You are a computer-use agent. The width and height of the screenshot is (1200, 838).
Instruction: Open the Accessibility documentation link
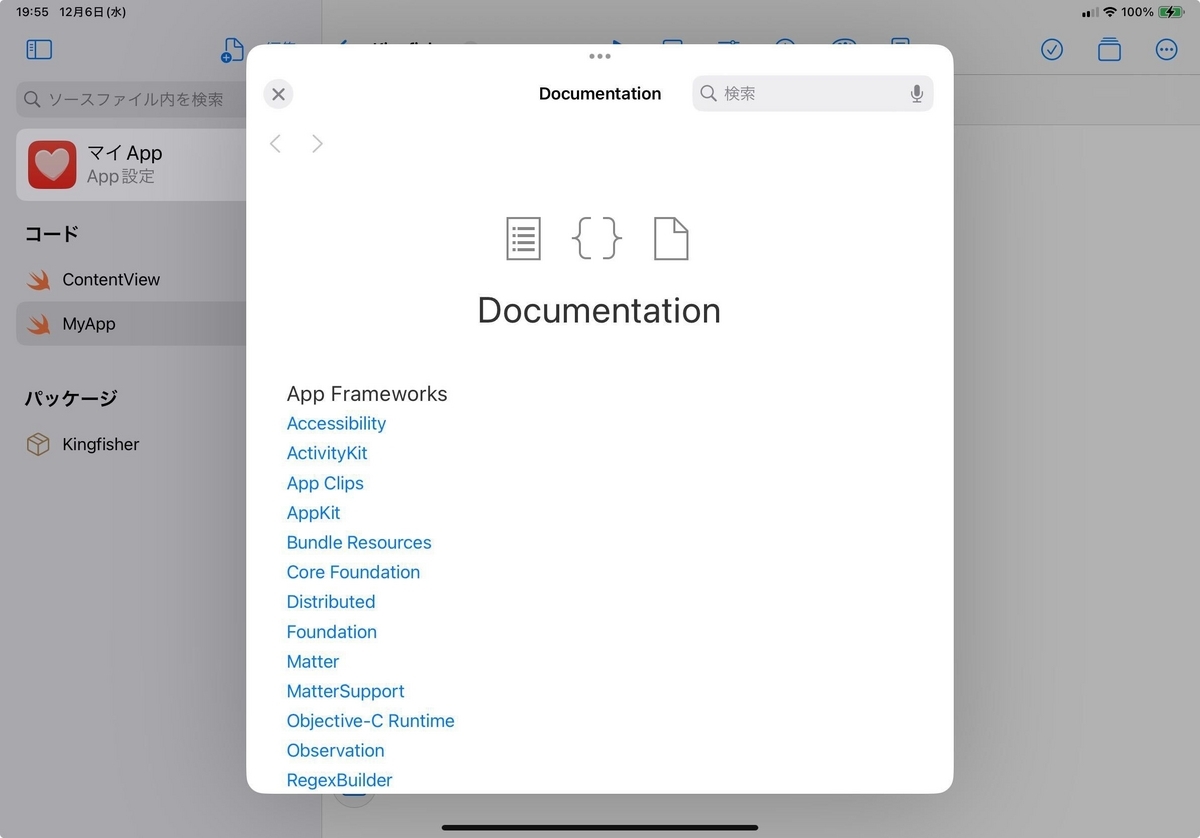[336, 423]
